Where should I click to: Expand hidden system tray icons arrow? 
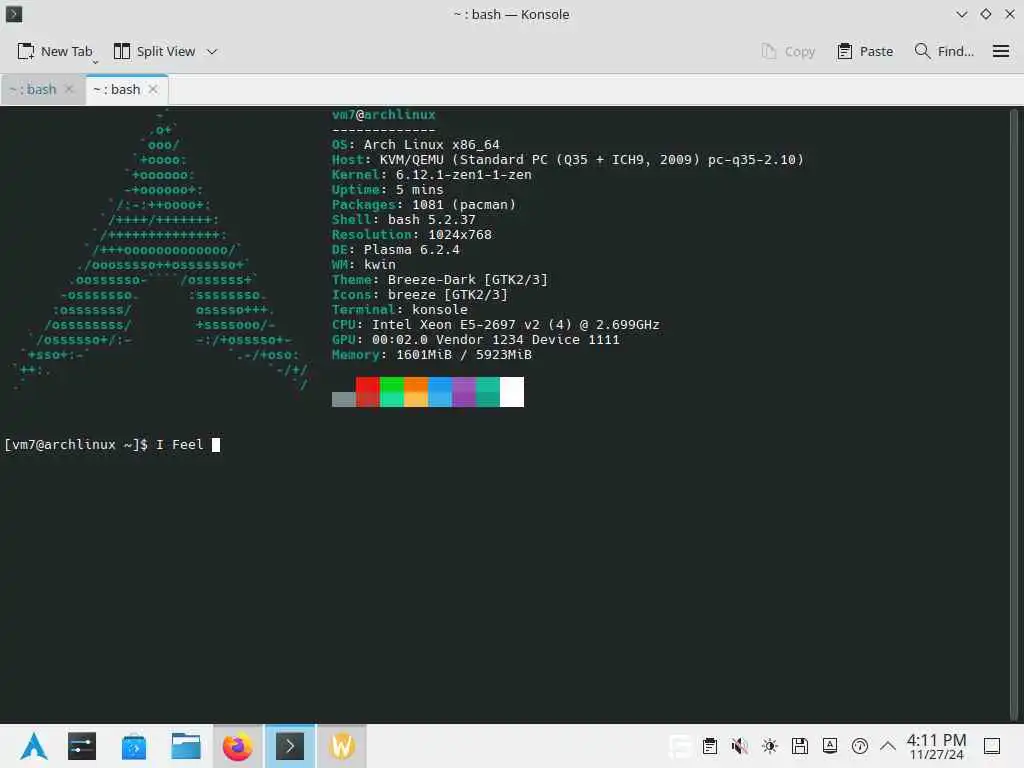[888, 746]
